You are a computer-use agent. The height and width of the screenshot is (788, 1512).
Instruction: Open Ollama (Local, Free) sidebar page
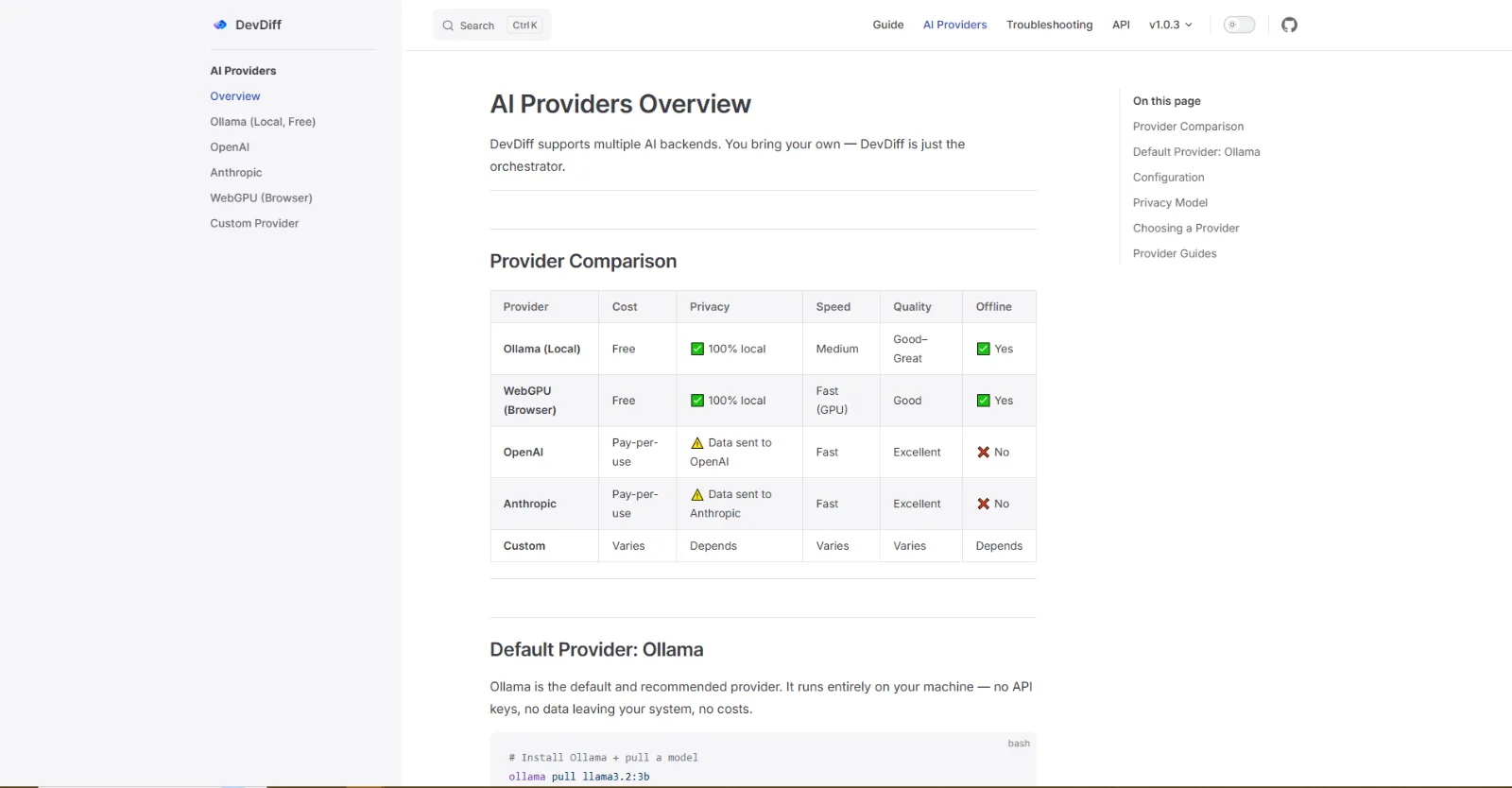[263, 122]
